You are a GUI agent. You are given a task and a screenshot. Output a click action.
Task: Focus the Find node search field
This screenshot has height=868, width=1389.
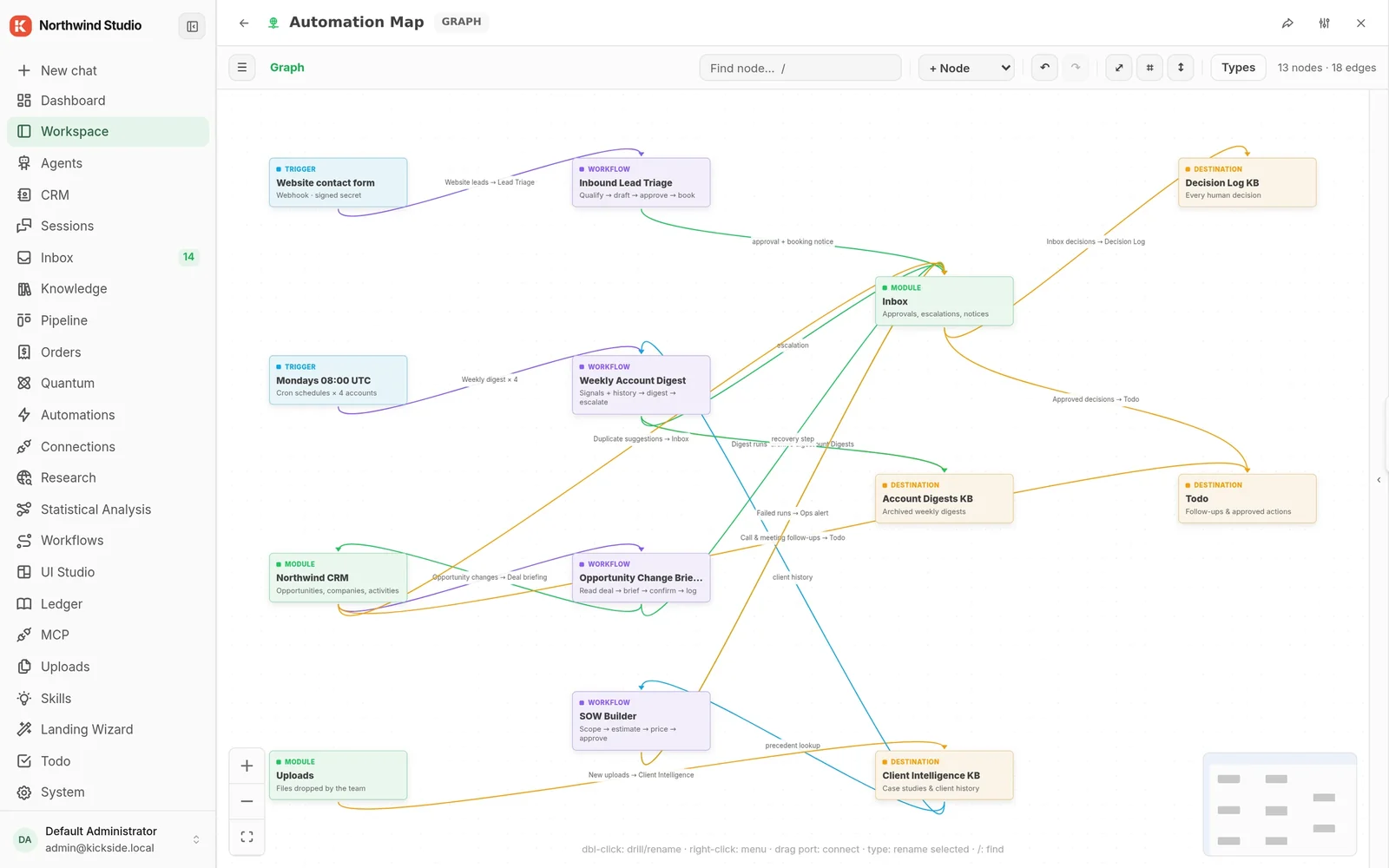click(x=800, y=68)
